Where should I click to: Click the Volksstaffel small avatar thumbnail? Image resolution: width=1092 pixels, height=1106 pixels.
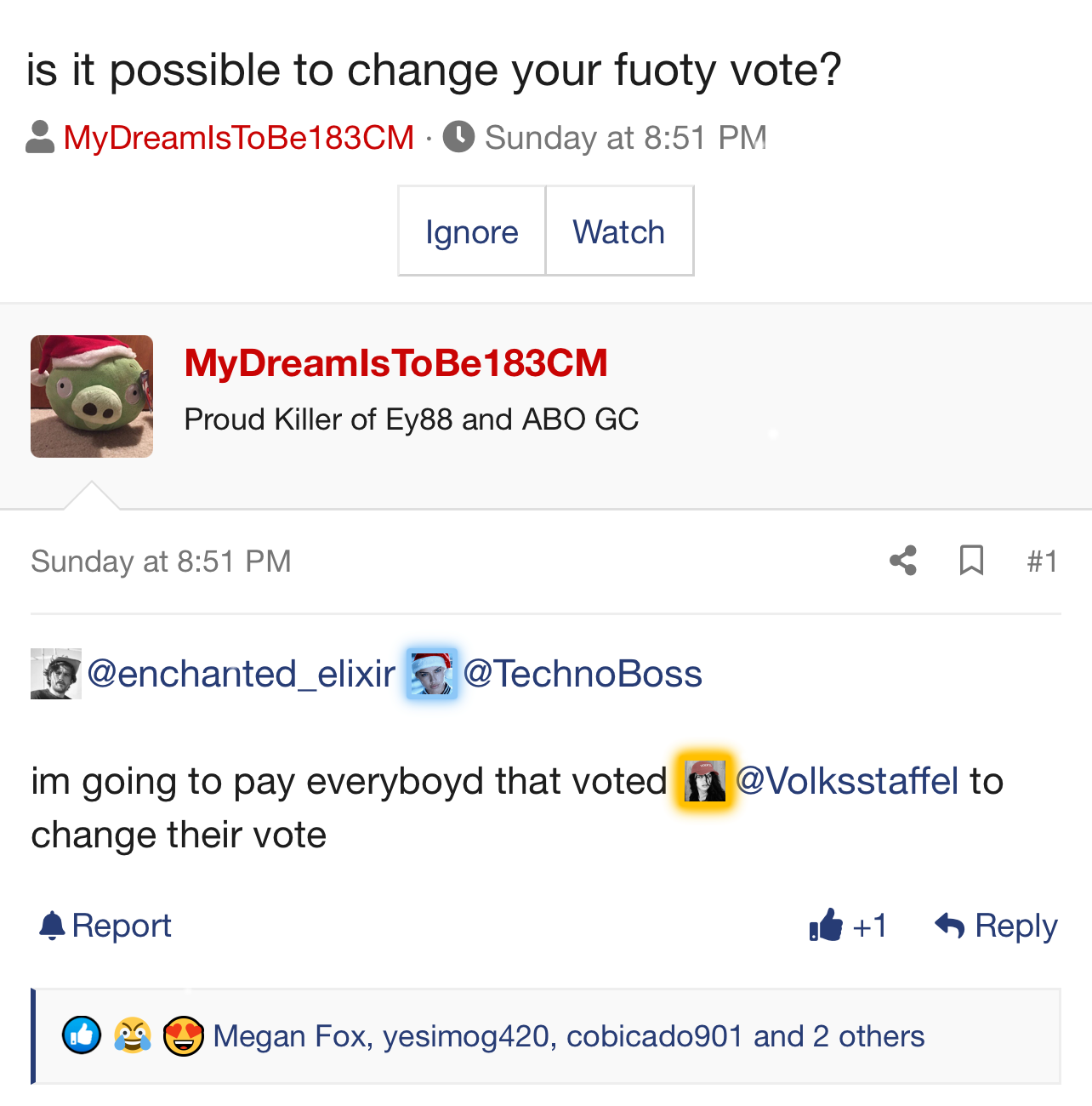pyautogui.click(x=705, y=781)
